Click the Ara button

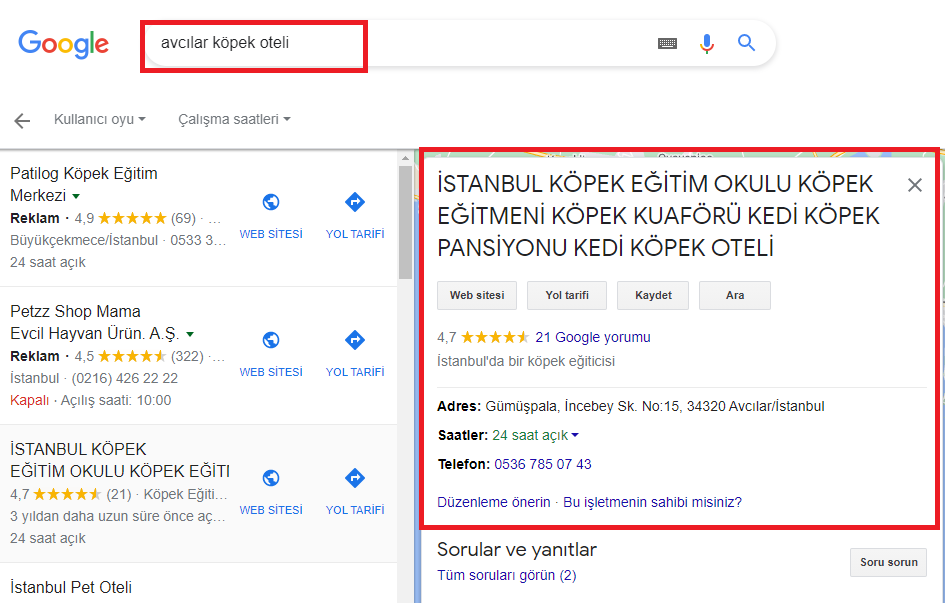pyautogui.click(x=735, y=295)
